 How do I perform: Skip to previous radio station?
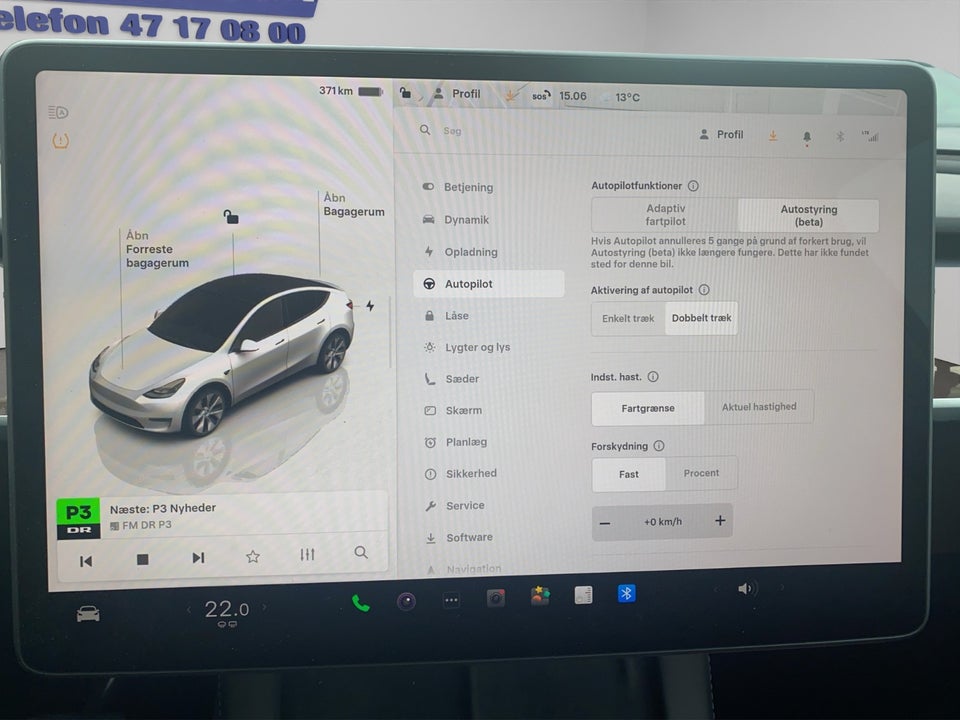pos(86,561)
